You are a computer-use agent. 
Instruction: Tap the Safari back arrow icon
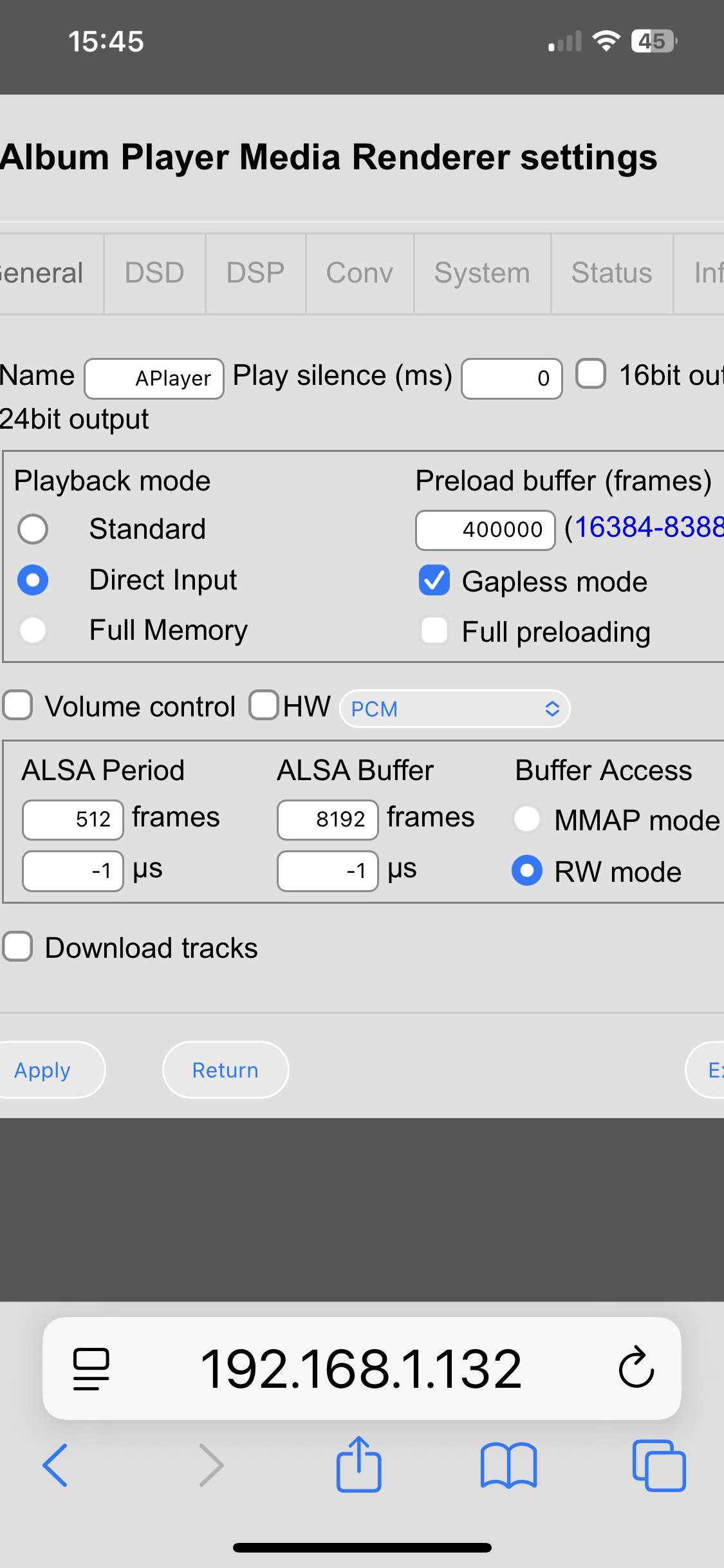tap(55, 1465)
